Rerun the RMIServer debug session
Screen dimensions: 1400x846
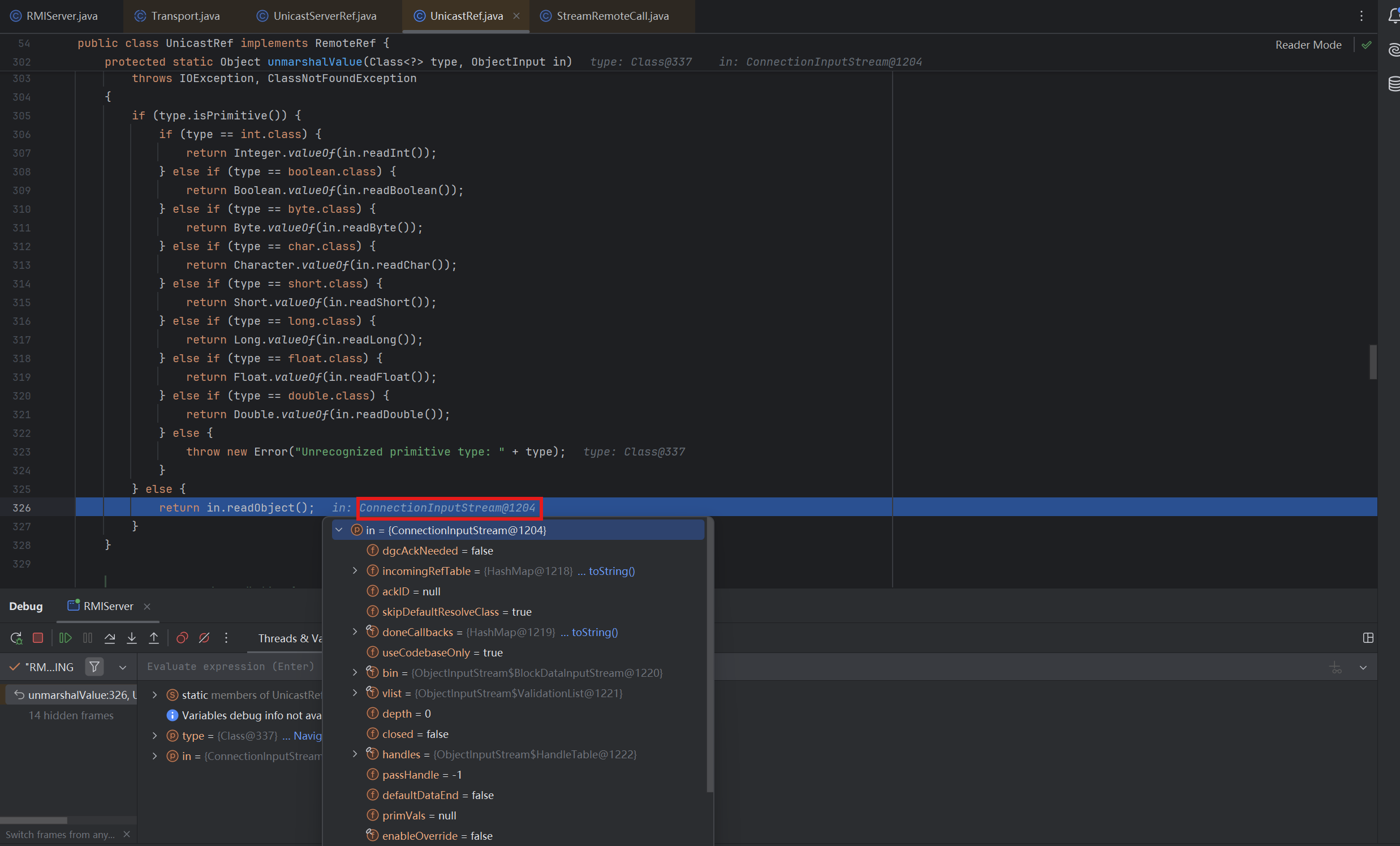tap(16, 638)
